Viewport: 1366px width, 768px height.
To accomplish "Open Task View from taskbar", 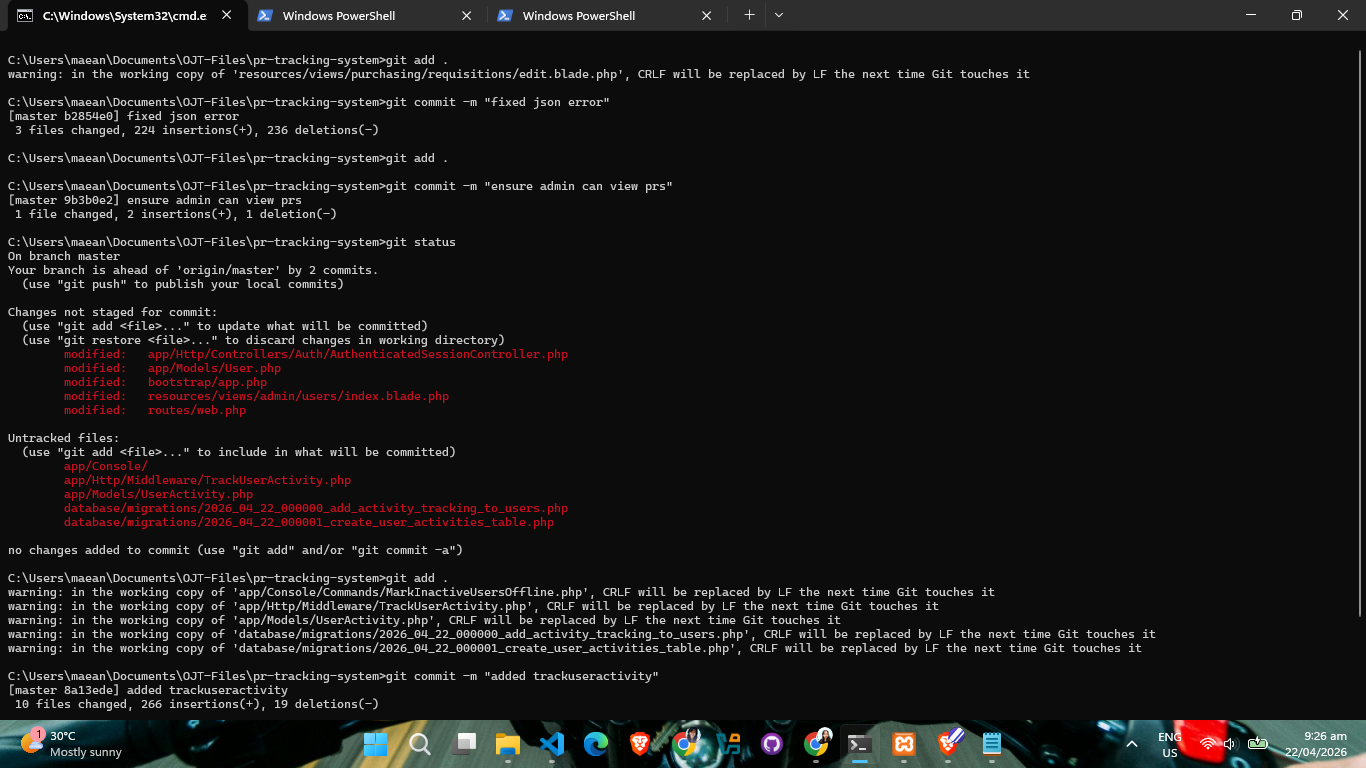I will point(464,744).
